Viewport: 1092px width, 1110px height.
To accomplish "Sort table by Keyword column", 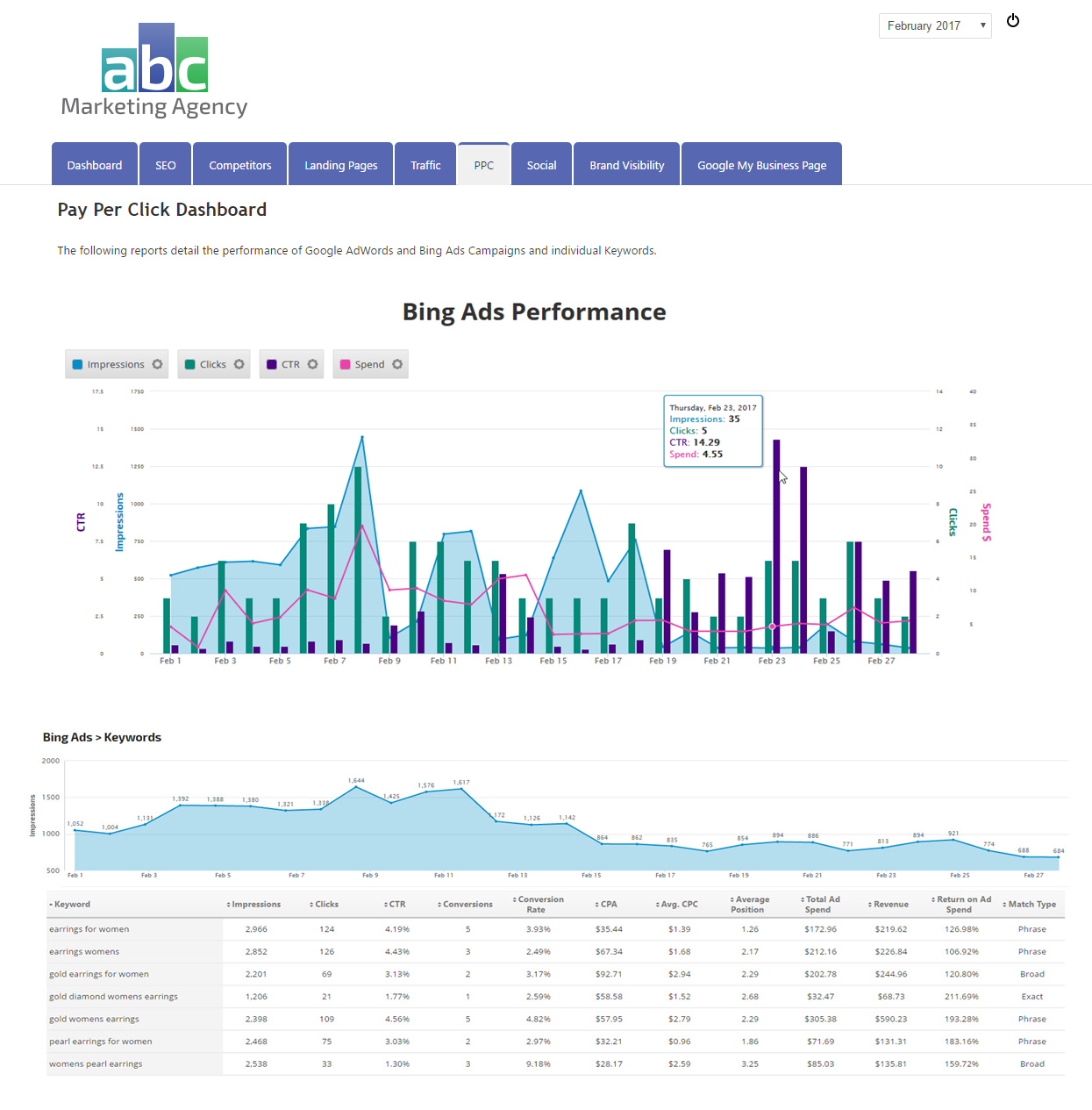I will coord(72,905).
